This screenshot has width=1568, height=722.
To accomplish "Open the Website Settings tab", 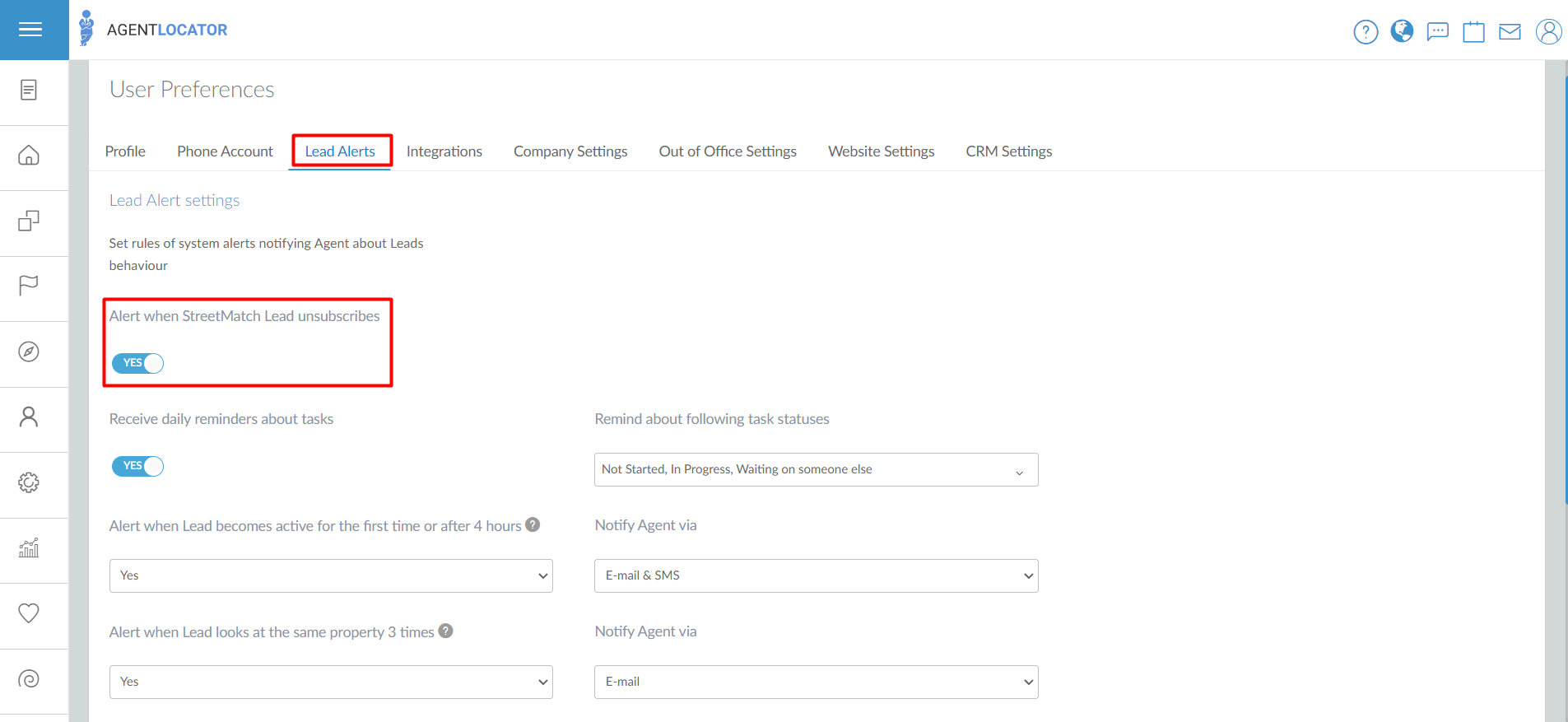I will pos(881,151).
